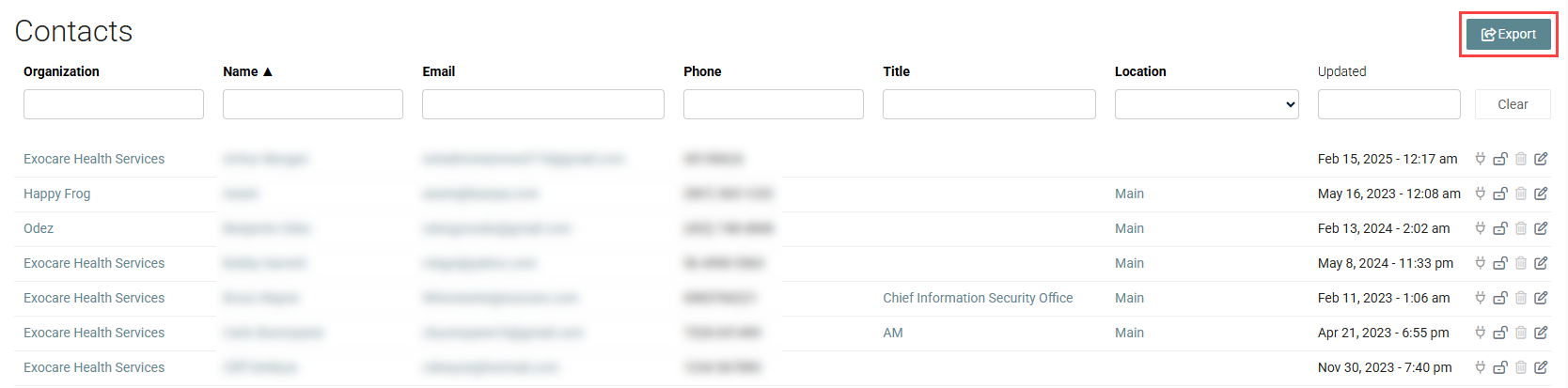Click edit icon for the Chief Information Security row

(x=1541, y=298)
